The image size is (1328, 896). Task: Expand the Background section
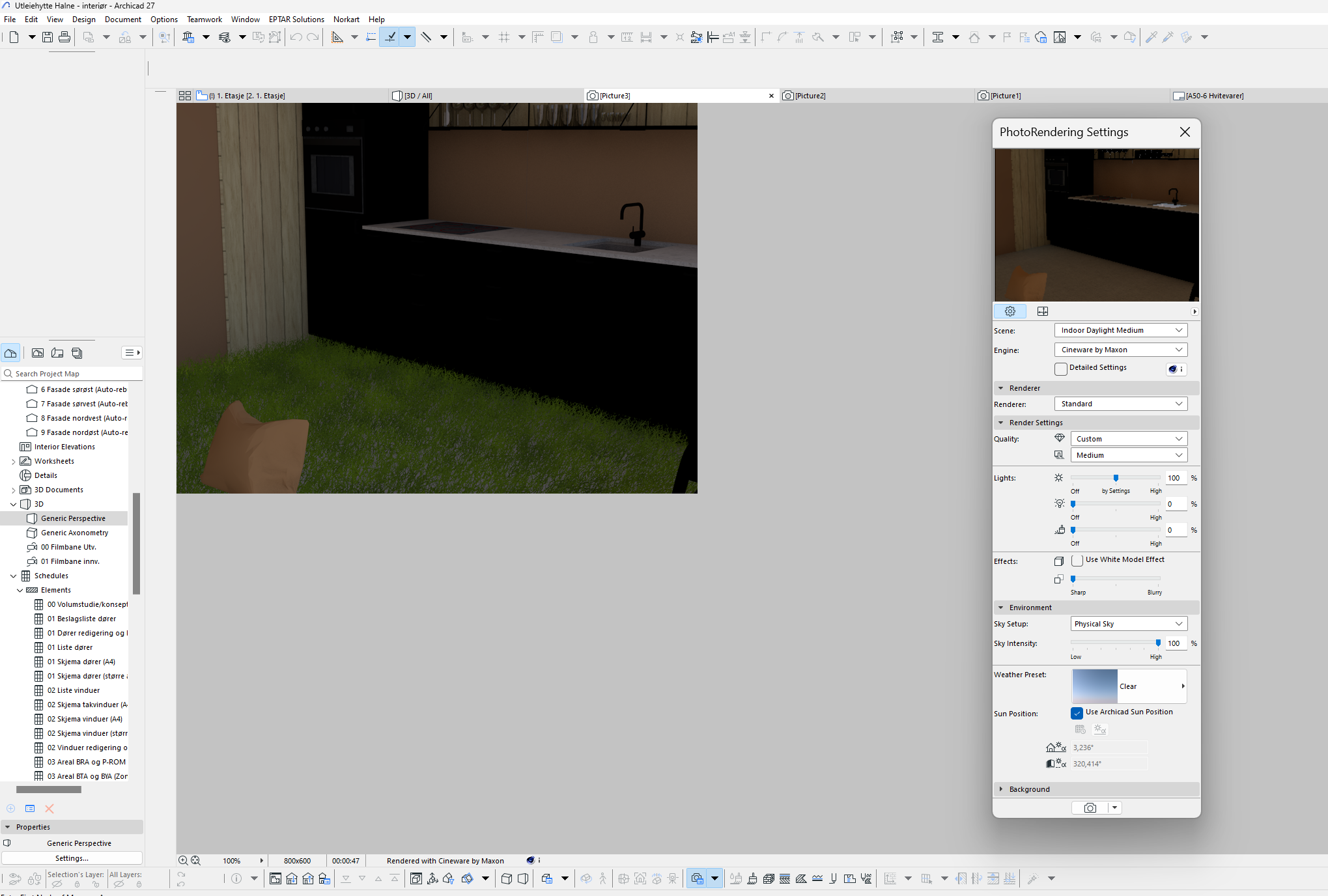click(1029, 789)
